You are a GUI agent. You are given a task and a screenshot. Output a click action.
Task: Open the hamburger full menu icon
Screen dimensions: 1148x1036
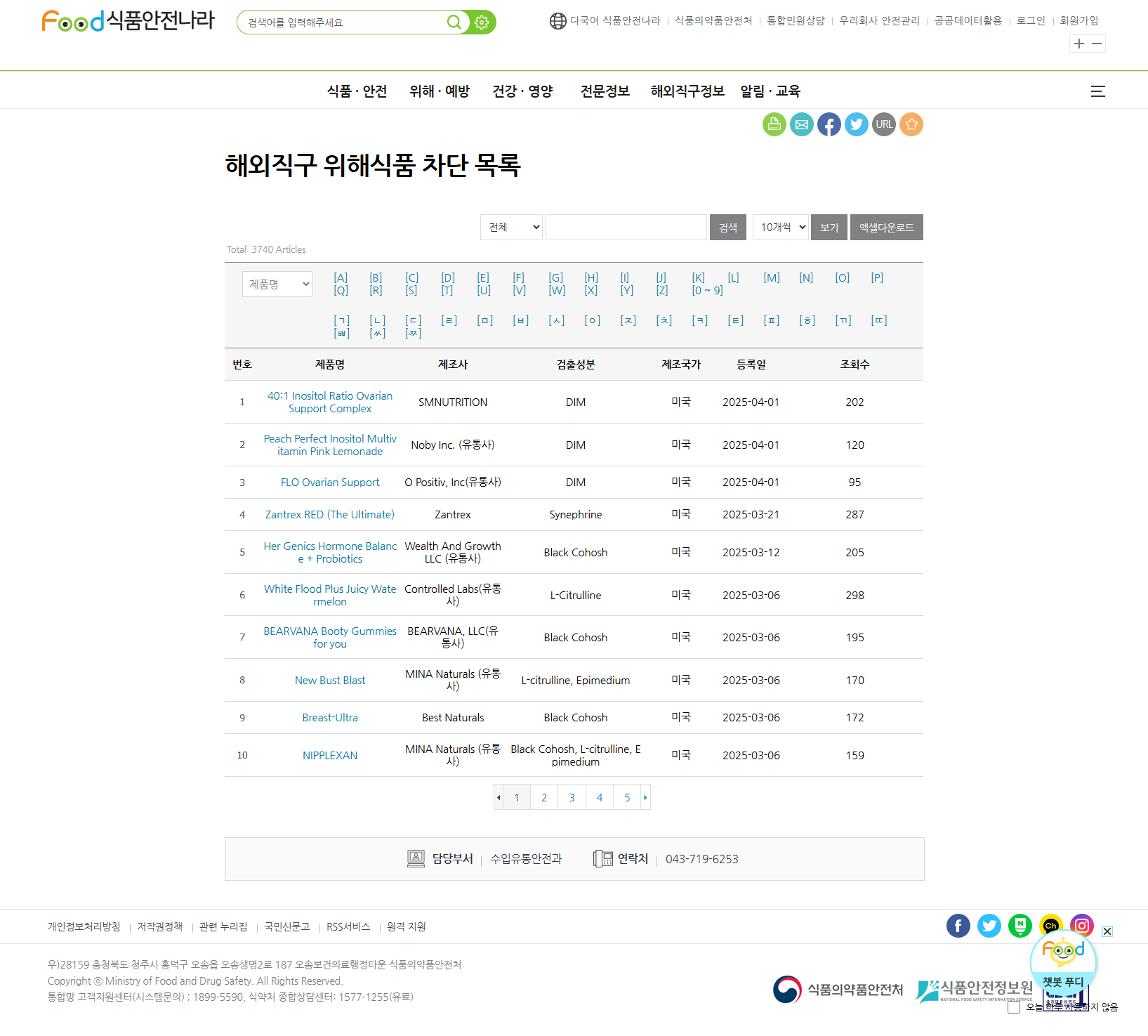click(x=1097, y=91)
